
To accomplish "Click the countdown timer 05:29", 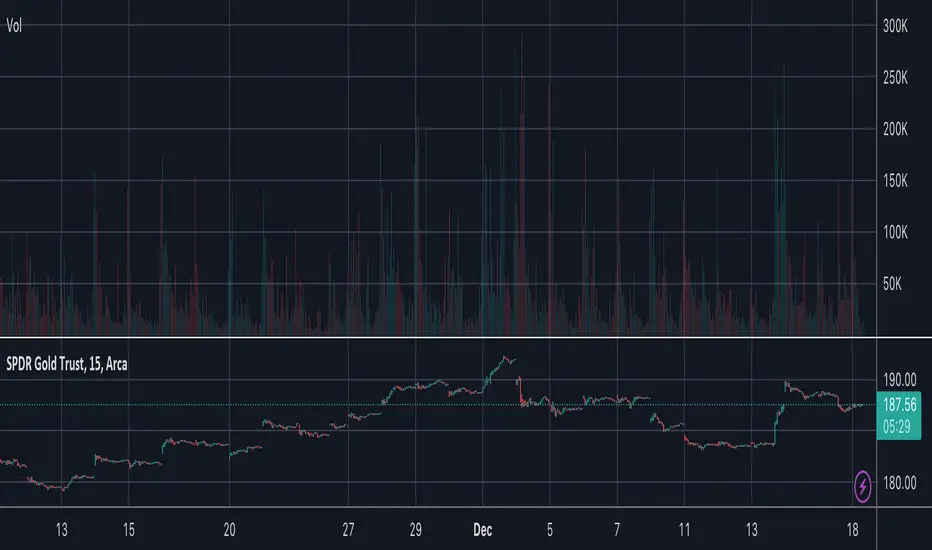I will 896,427.
